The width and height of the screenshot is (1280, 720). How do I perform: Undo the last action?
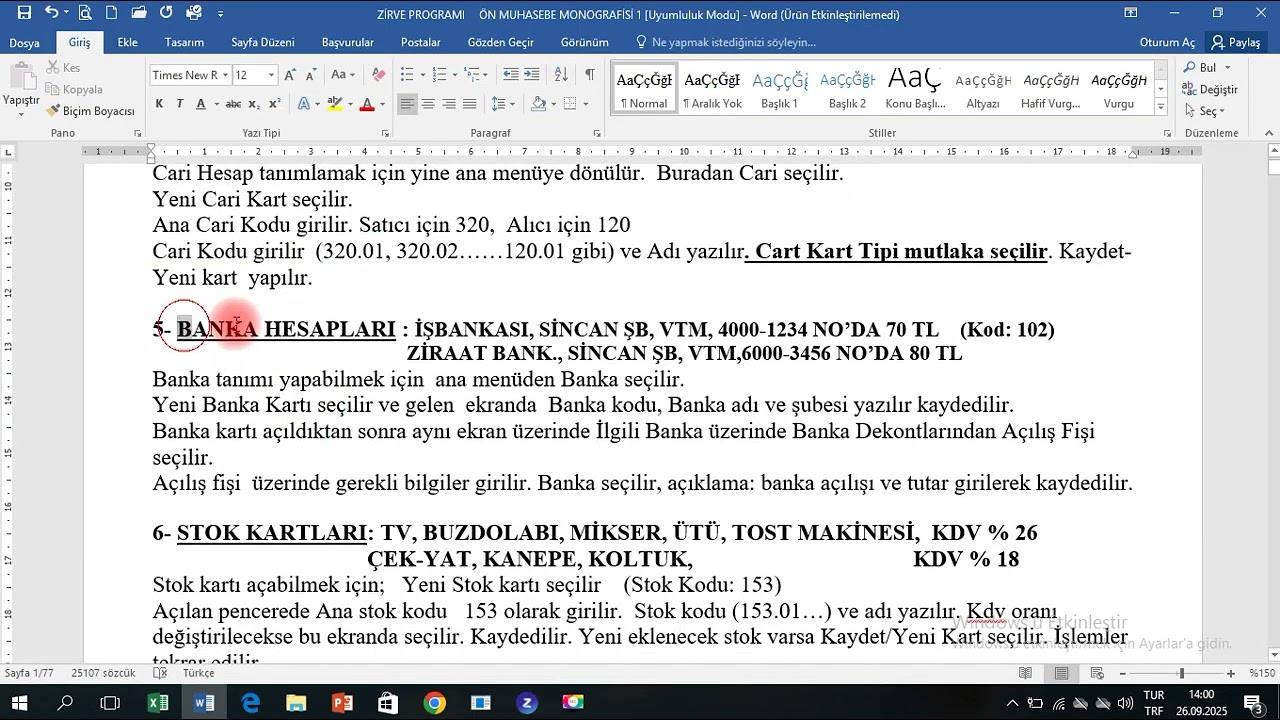point(51,13)
